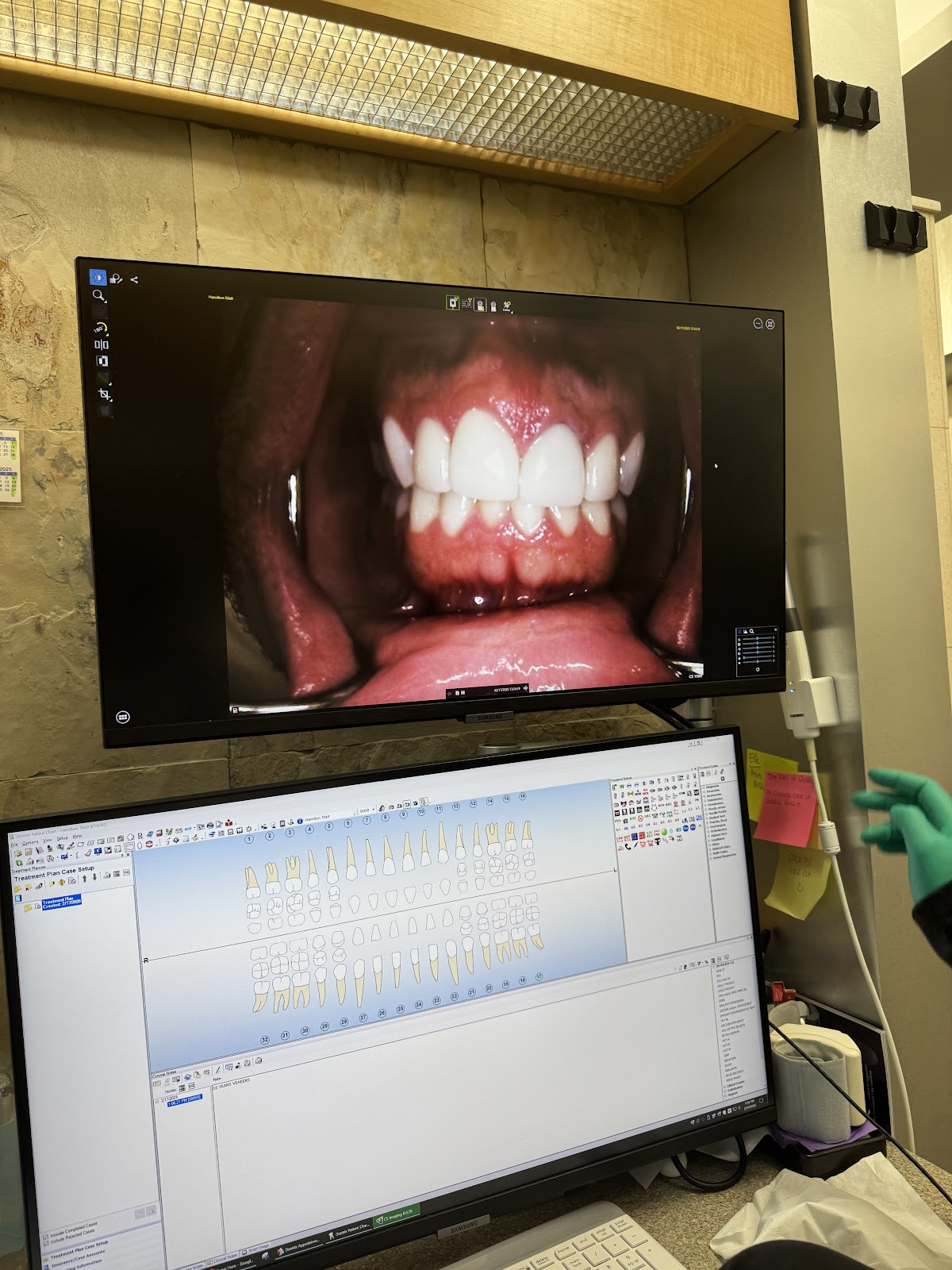This screenshot has width=952, height=1270.
Task: Click the next image arrow below photo
Action: click(x=525, y=688)
